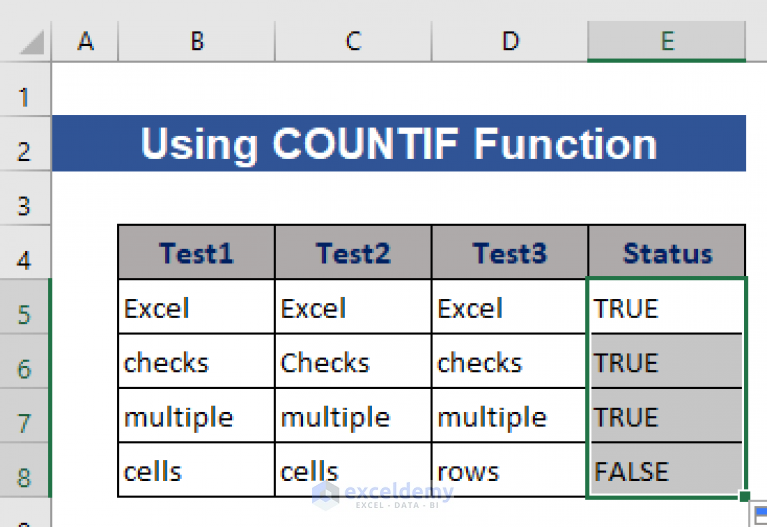Select column C header

tap(353, 41)
